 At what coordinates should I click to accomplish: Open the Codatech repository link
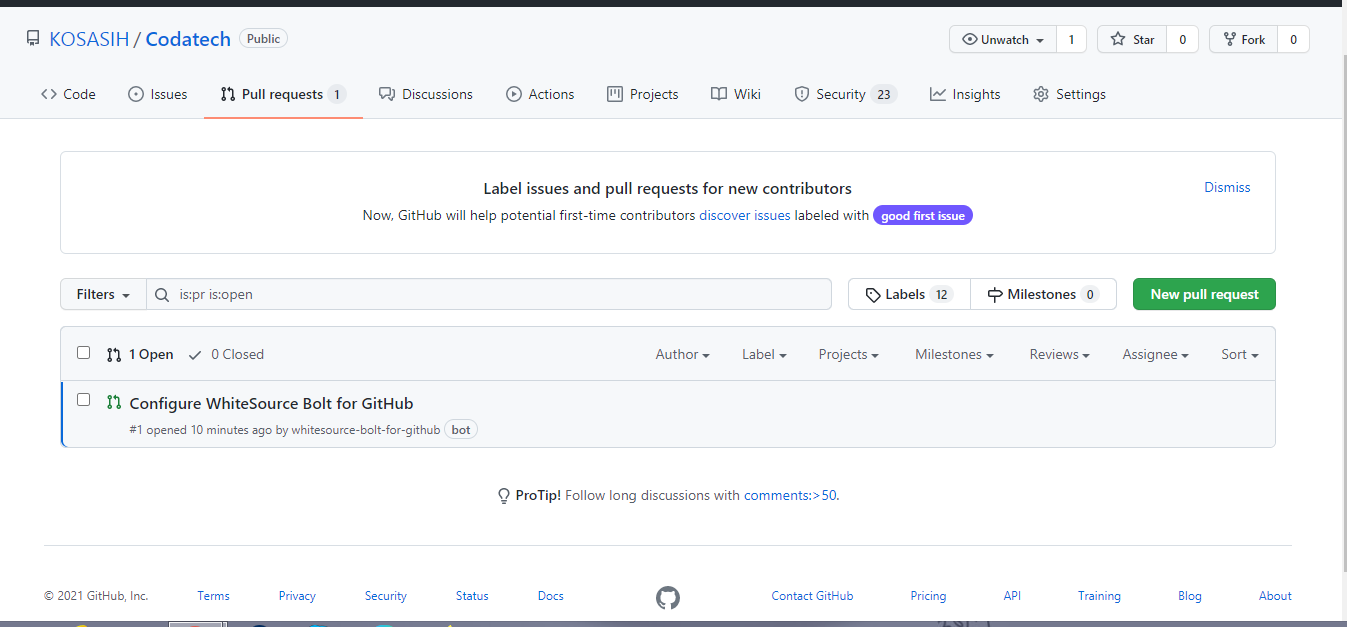coord(188,39)
